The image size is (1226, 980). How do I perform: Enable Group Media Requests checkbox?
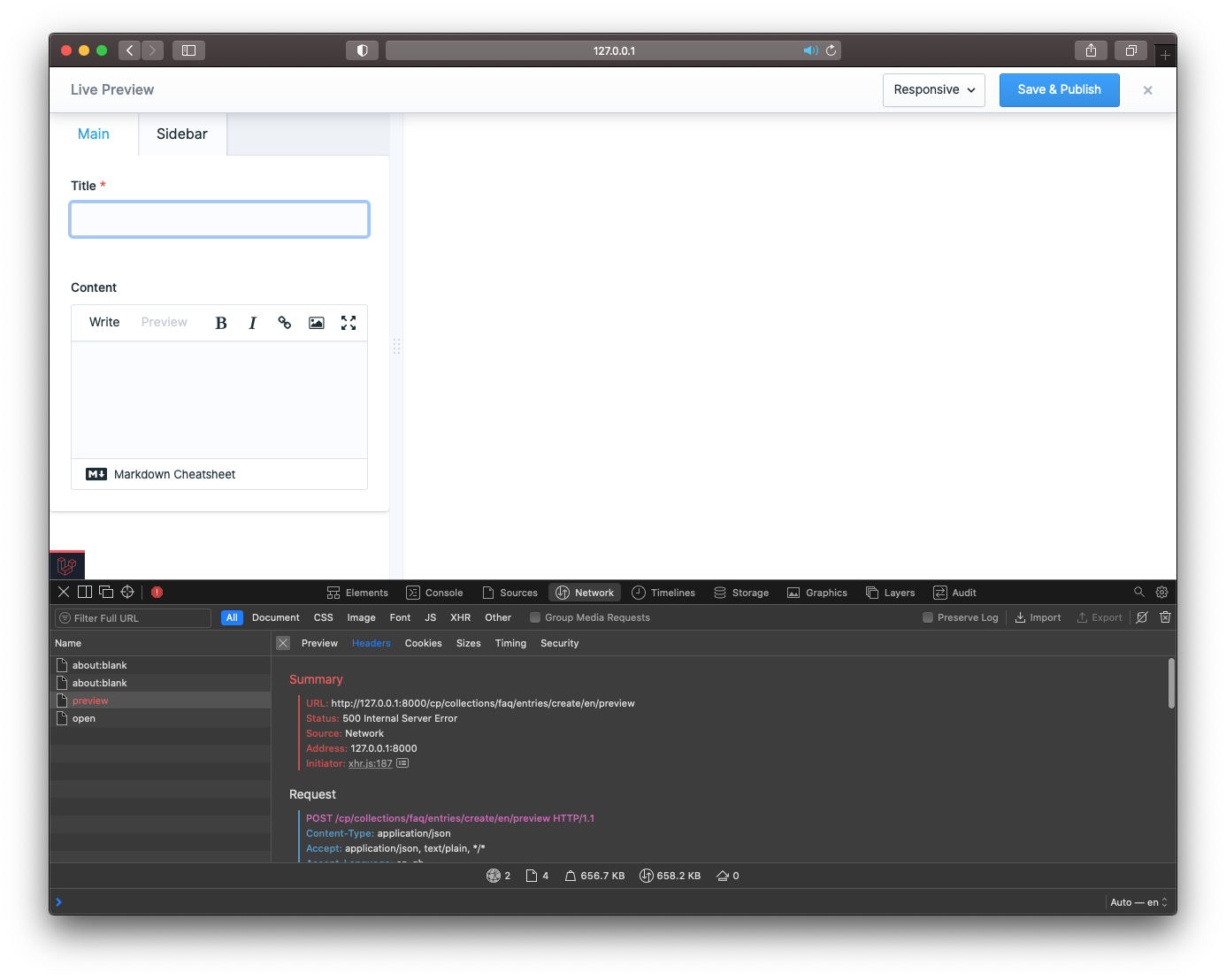[x=535, y=617]
